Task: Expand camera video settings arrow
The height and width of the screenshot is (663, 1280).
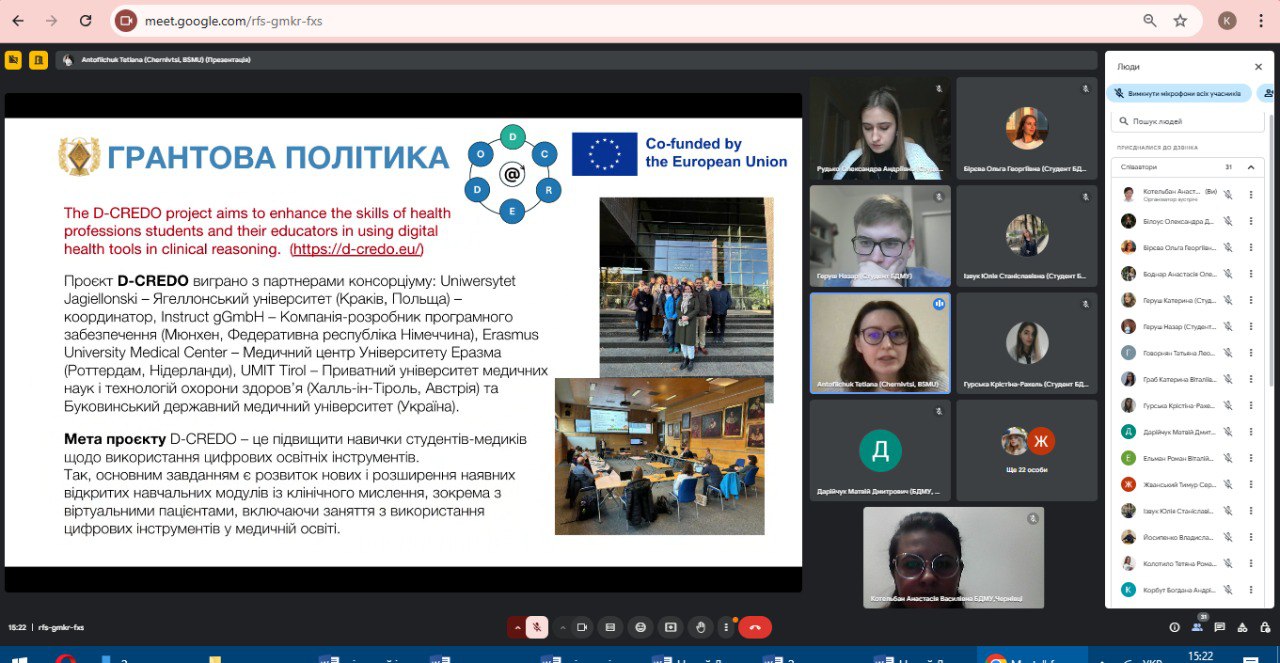Action: point(561,627)
